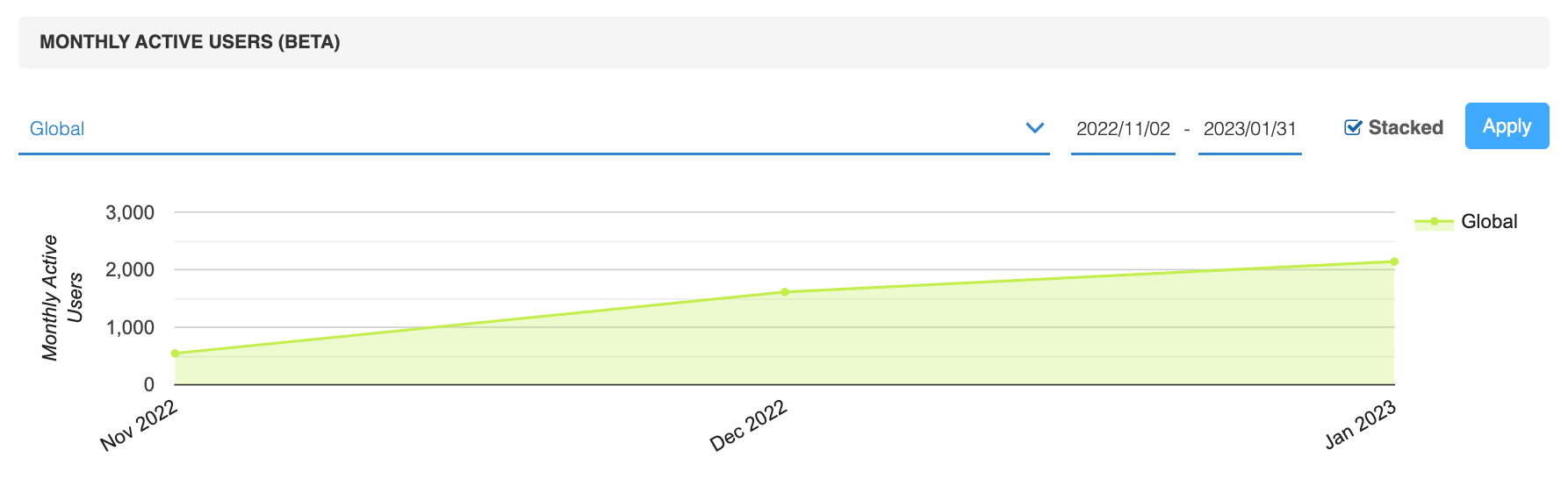Click the Apply button
The height and width of the screenshot is (493, 1568).
(1507, 126)
